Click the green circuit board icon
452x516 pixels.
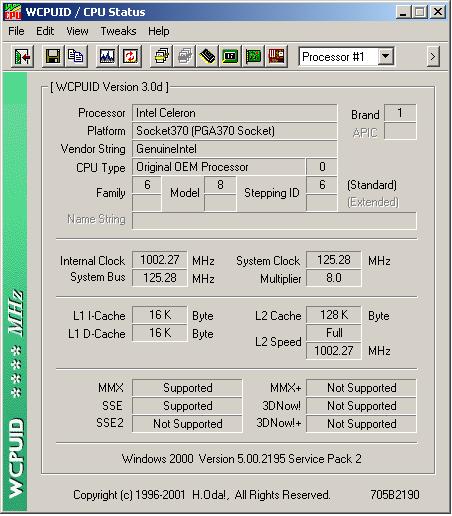(253, 57)
